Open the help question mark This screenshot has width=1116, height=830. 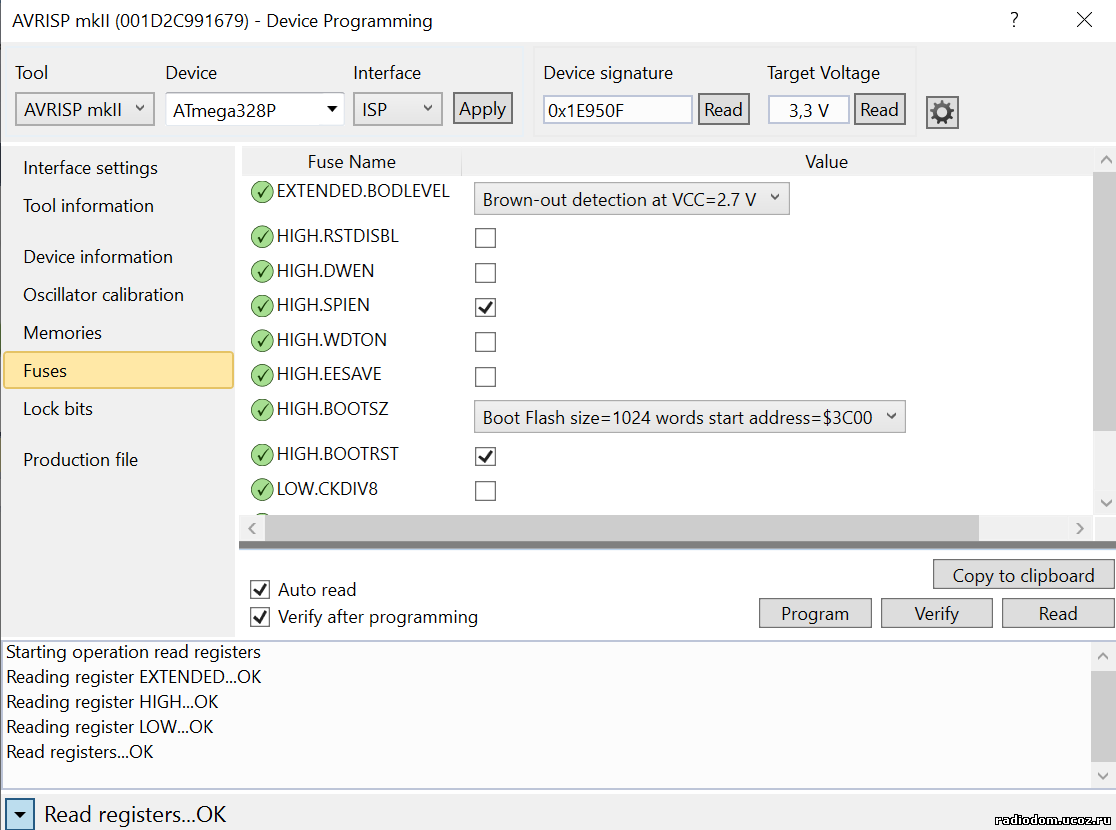(1014, 20)
